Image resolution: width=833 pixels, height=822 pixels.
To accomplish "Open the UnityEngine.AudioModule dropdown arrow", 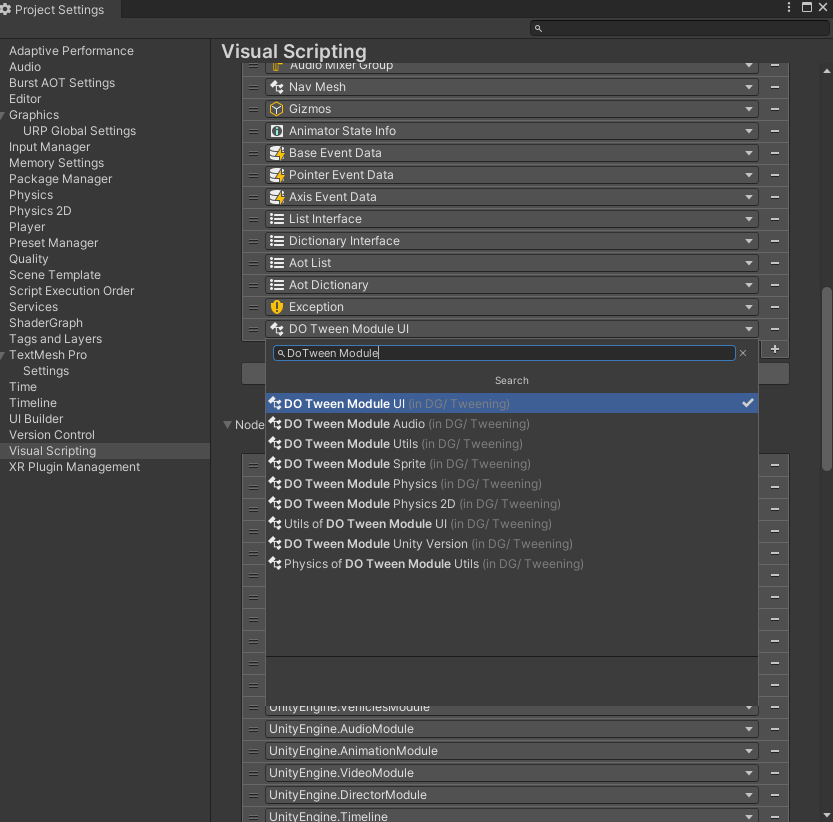I will click(748, 729).
